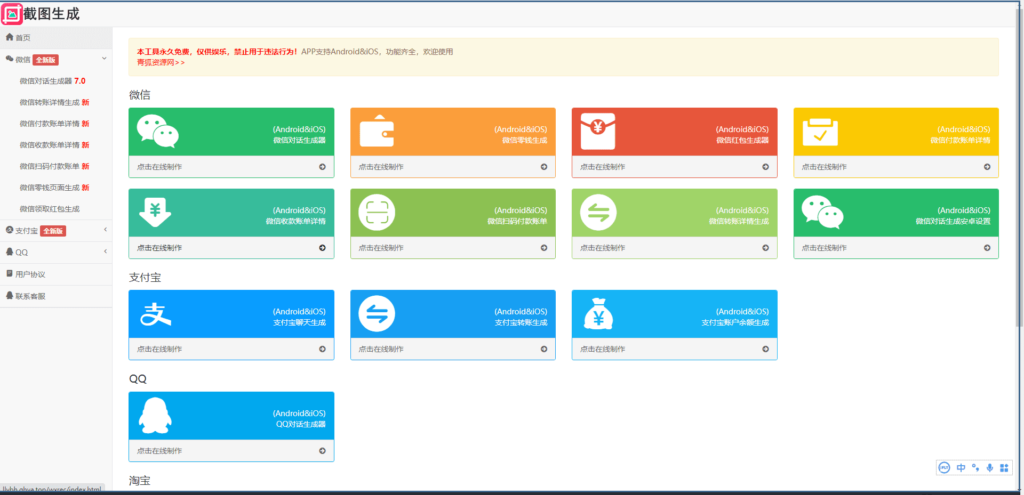Image resolution: width=1024 pixels, height=495 pixels.
Task: Click the green WeChat chat bubbles icon in the first card
Action: coord(158,131)
